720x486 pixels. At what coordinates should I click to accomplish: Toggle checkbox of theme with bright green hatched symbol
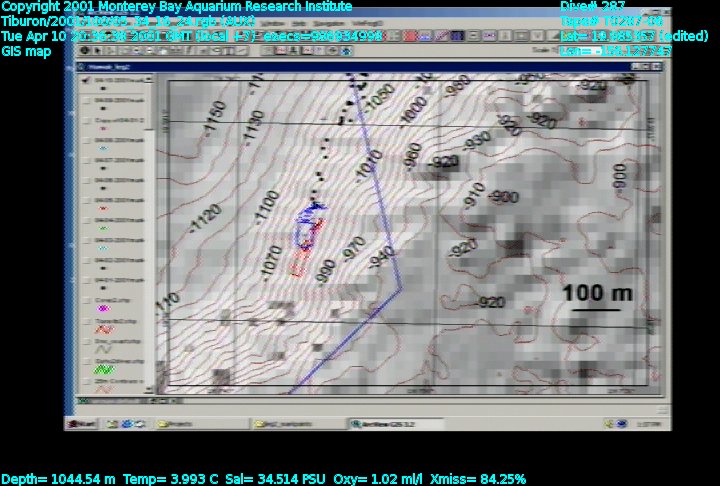click(86, 362)
